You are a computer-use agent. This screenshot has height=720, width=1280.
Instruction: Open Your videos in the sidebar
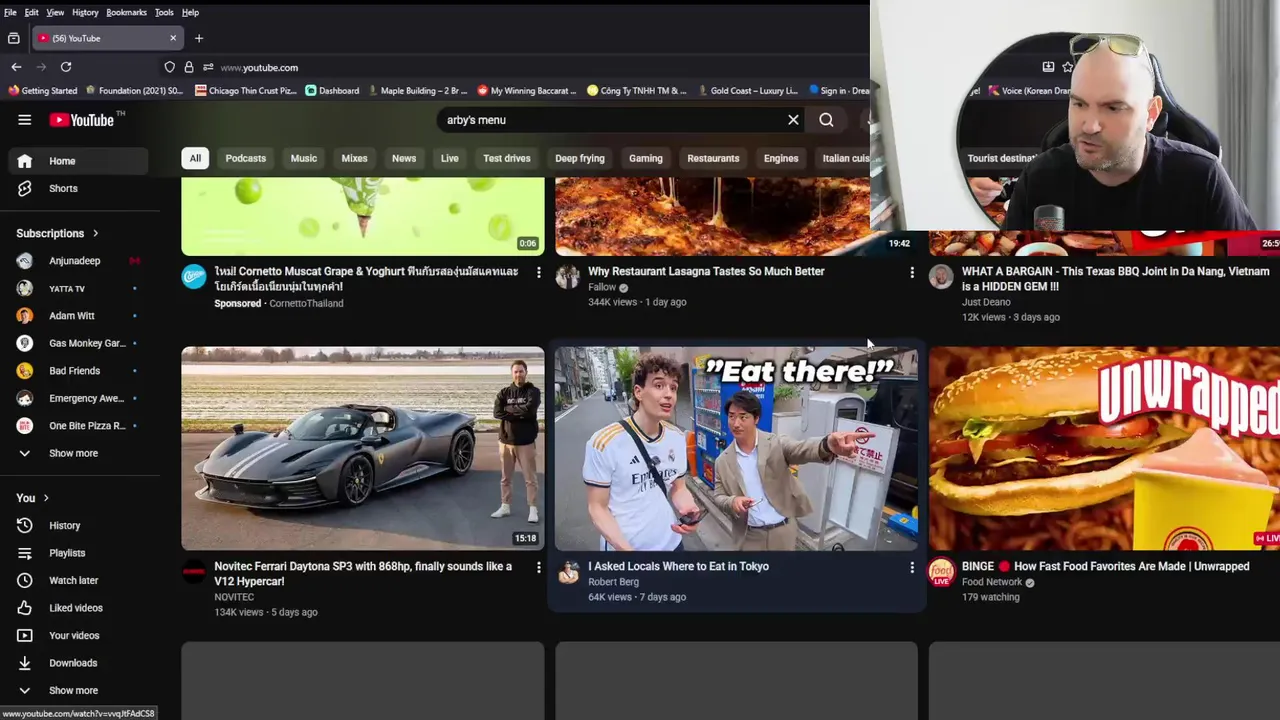pyautogui.click(x=78, y=635)
